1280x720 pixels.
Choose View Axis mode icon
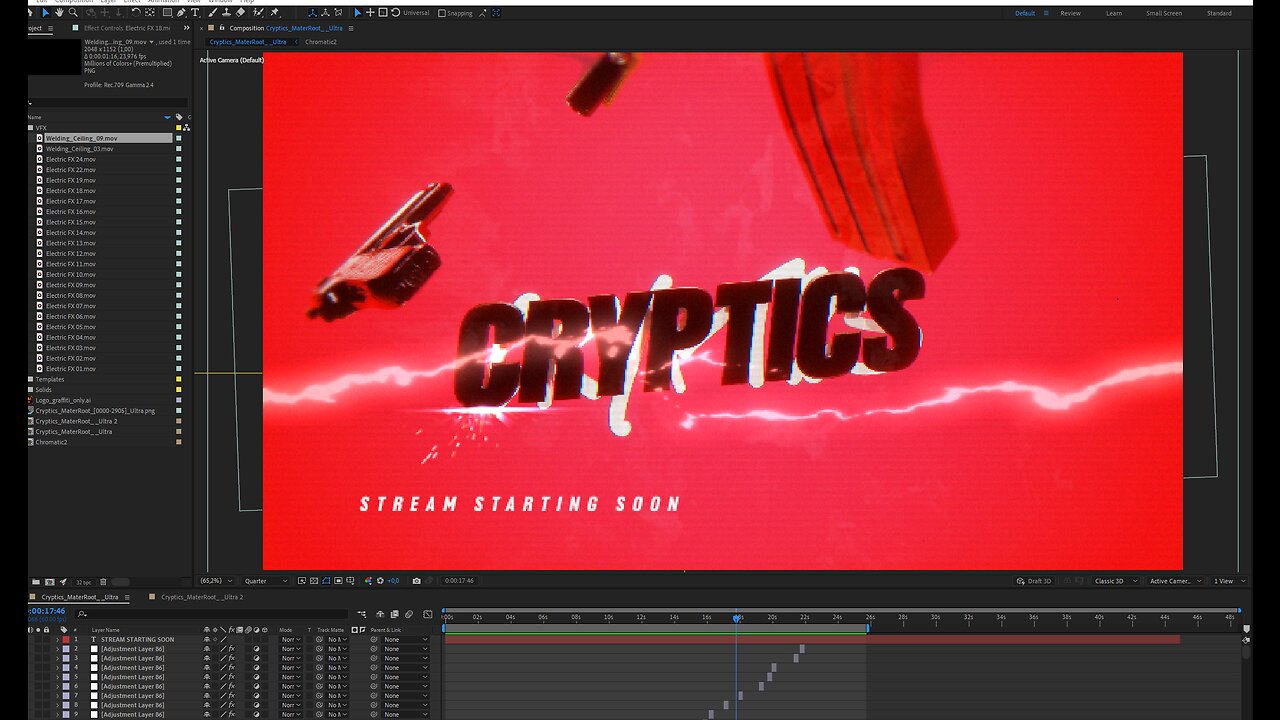(338, 13)
